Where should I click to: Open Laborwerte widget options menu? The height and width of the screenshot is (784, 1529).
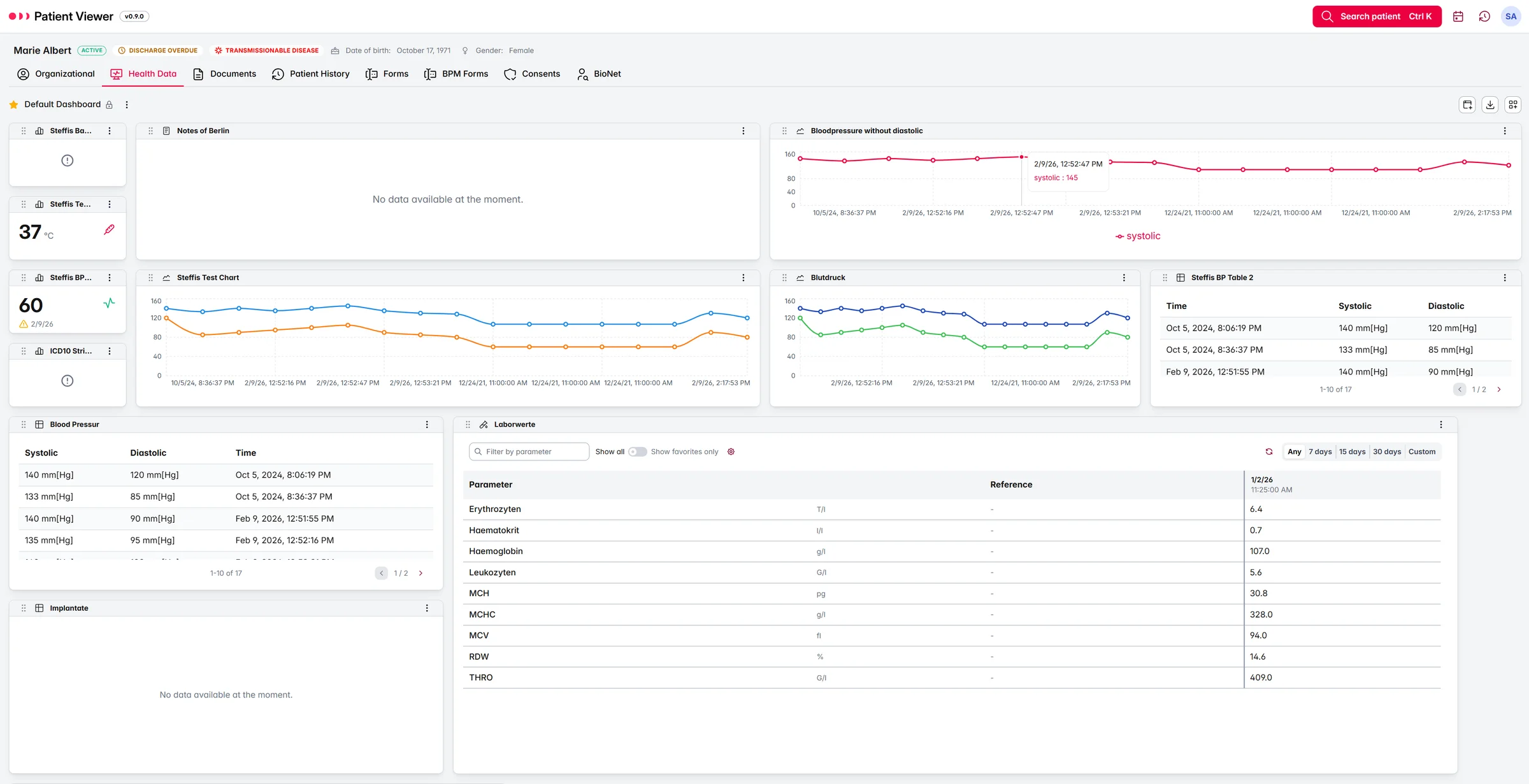click(1441, 424)
